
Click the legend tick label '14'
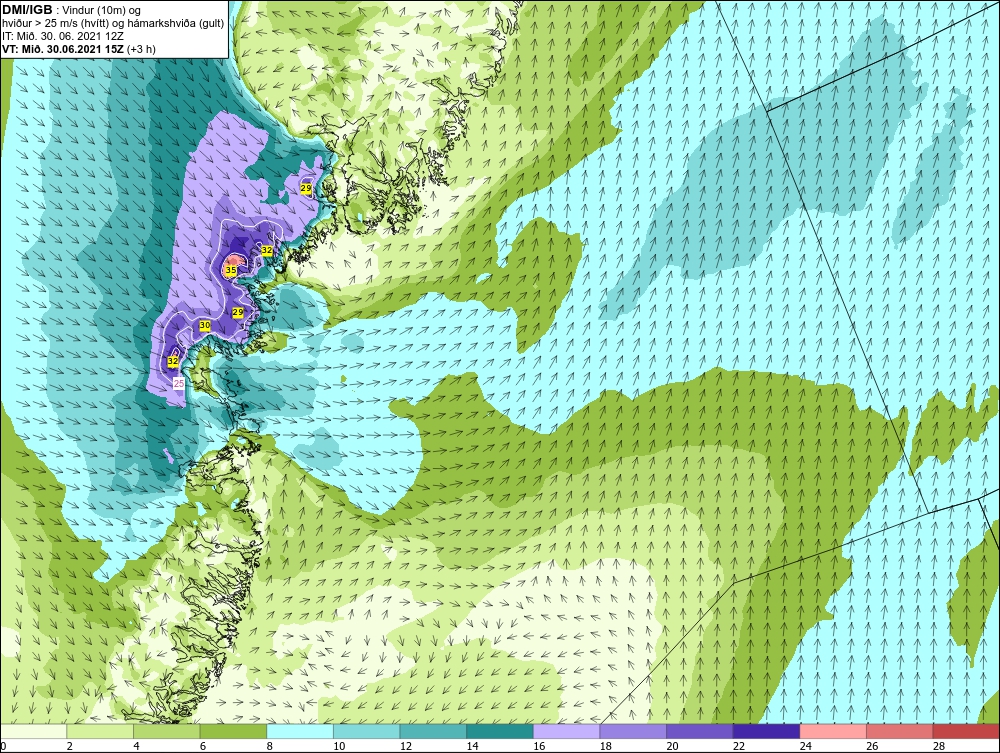click(472, 746)
